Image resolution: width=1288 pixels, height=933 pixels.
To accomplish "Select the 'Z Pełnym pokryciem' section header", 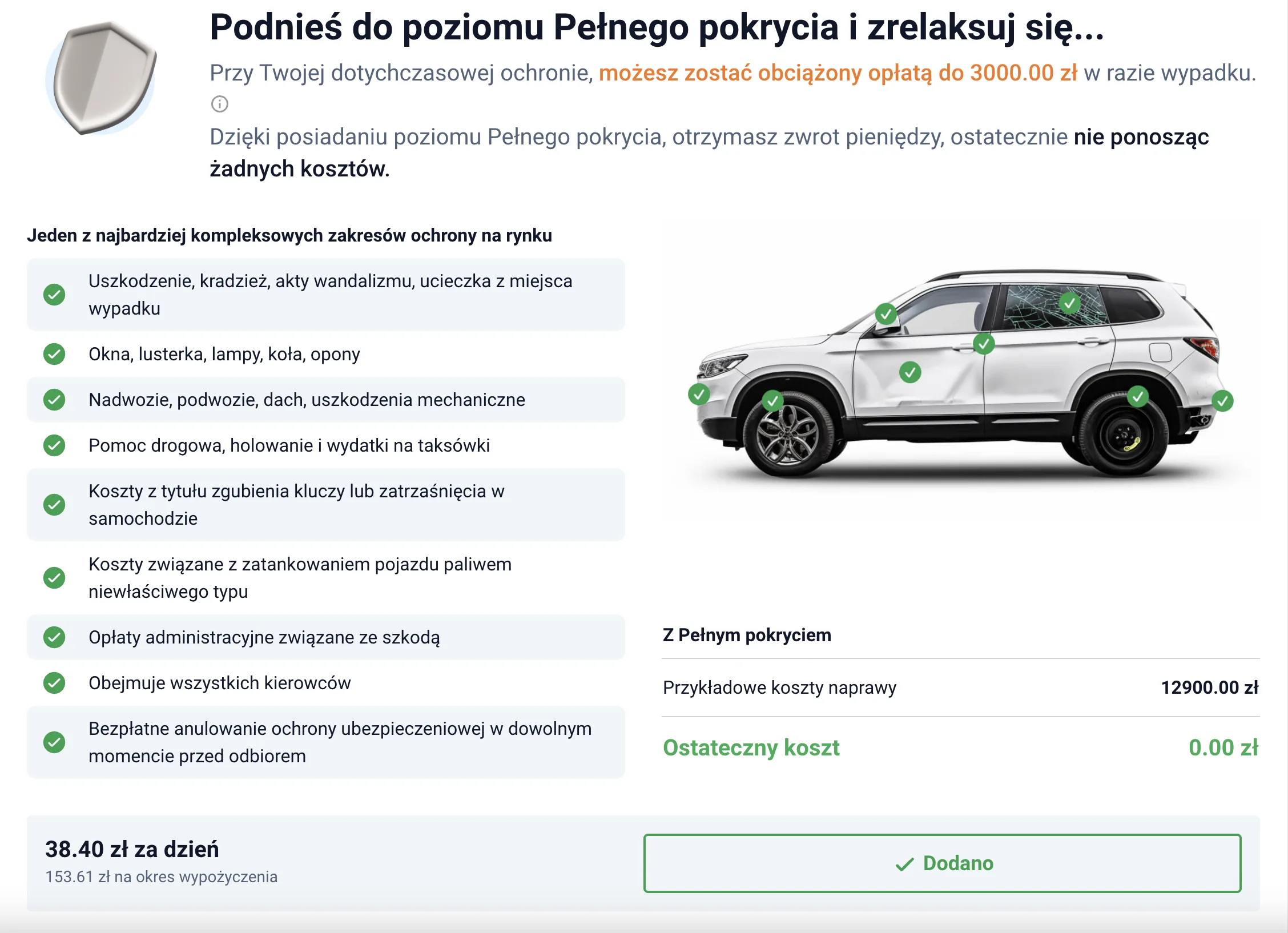I will pos(746,635).
